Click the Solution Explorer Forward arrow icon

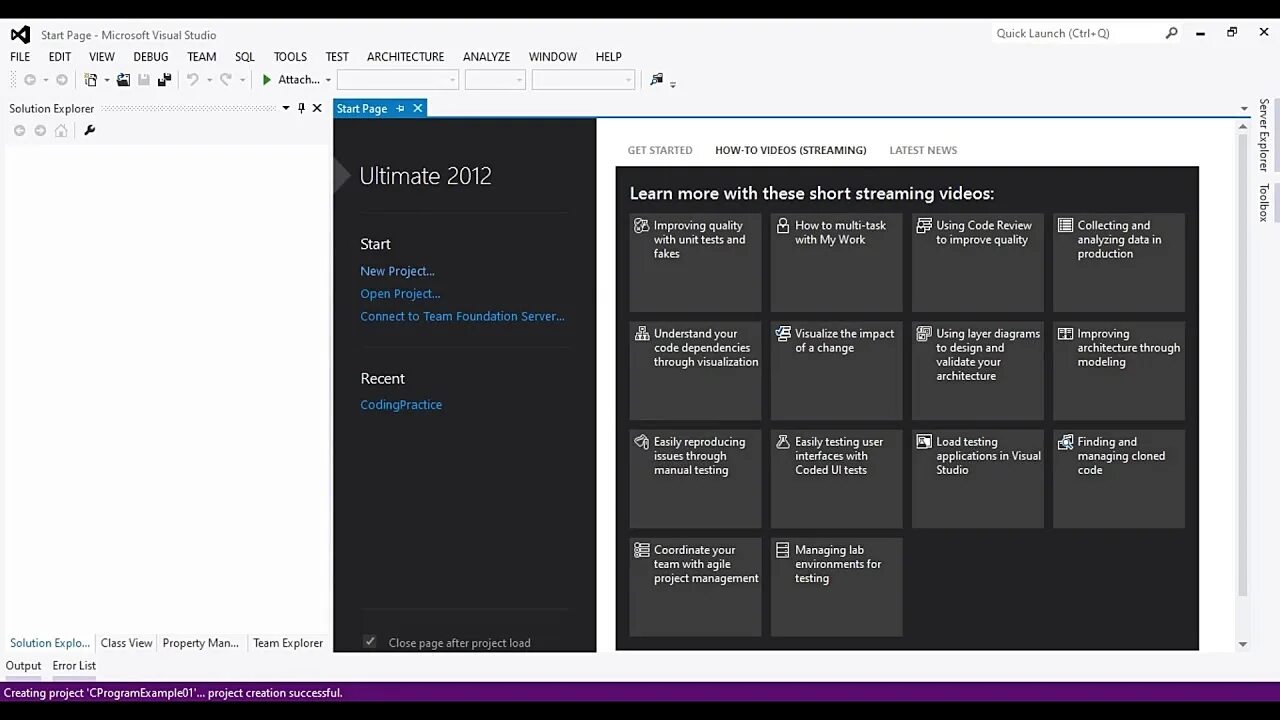40,130
